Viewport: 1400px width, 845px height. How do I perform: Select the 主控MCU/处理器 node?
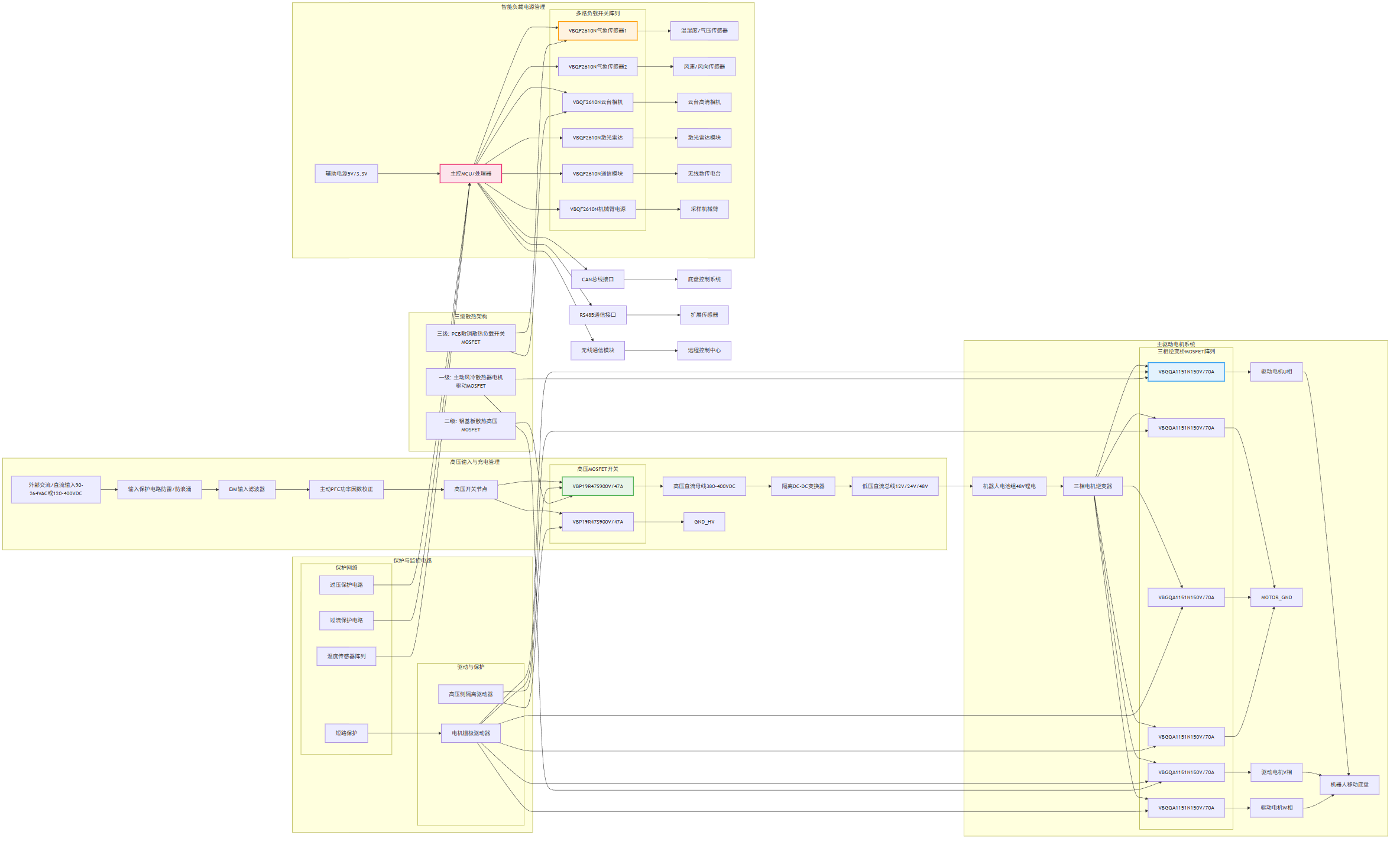click(471, 174)
